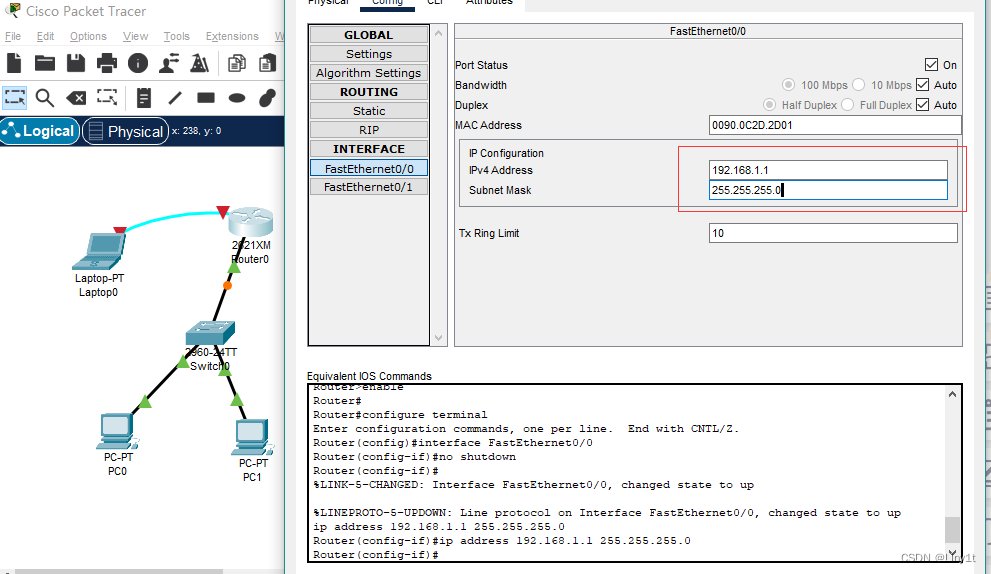Choose the Resize Shape tool

(x=107, y=98)
